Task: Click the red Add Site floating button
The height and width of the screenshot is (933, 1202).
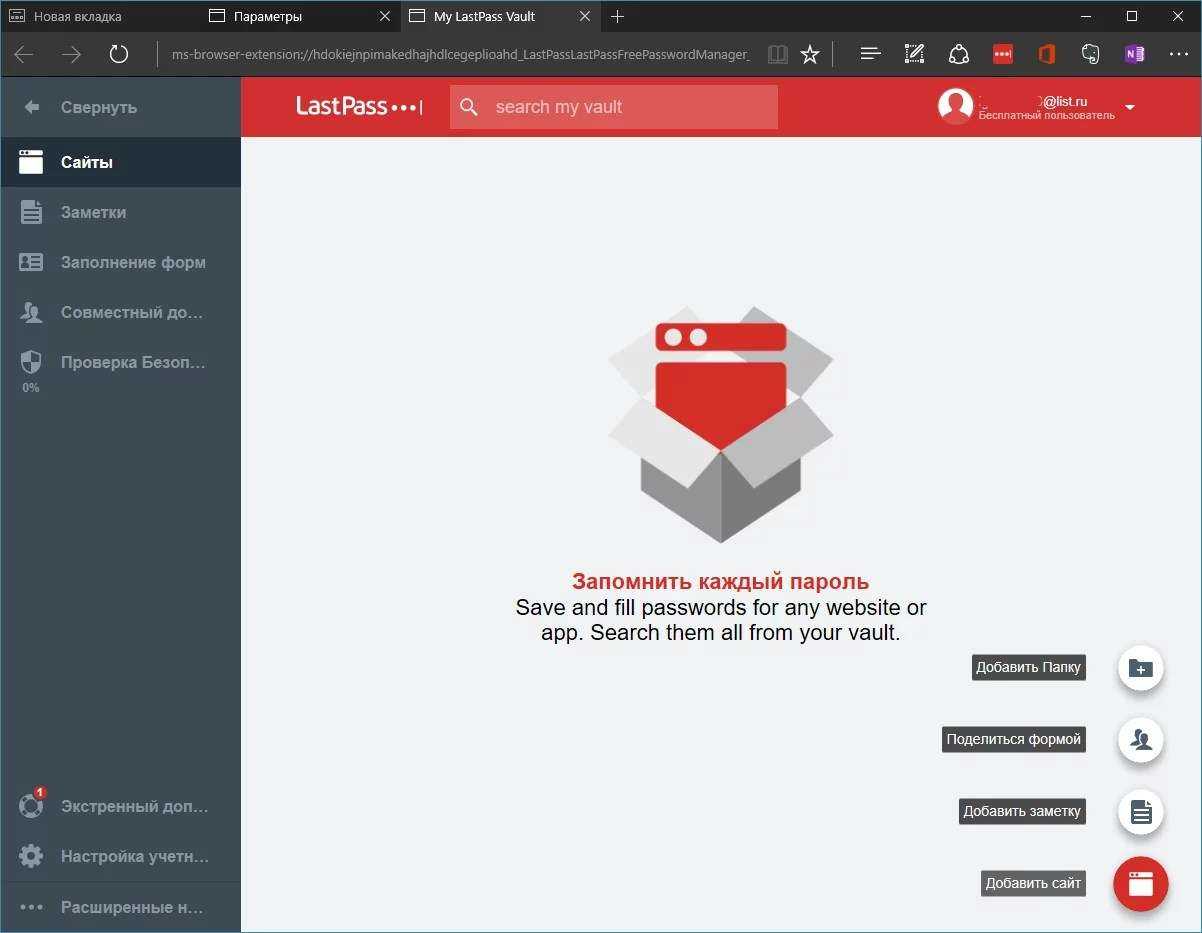Action: [1140, 883]
